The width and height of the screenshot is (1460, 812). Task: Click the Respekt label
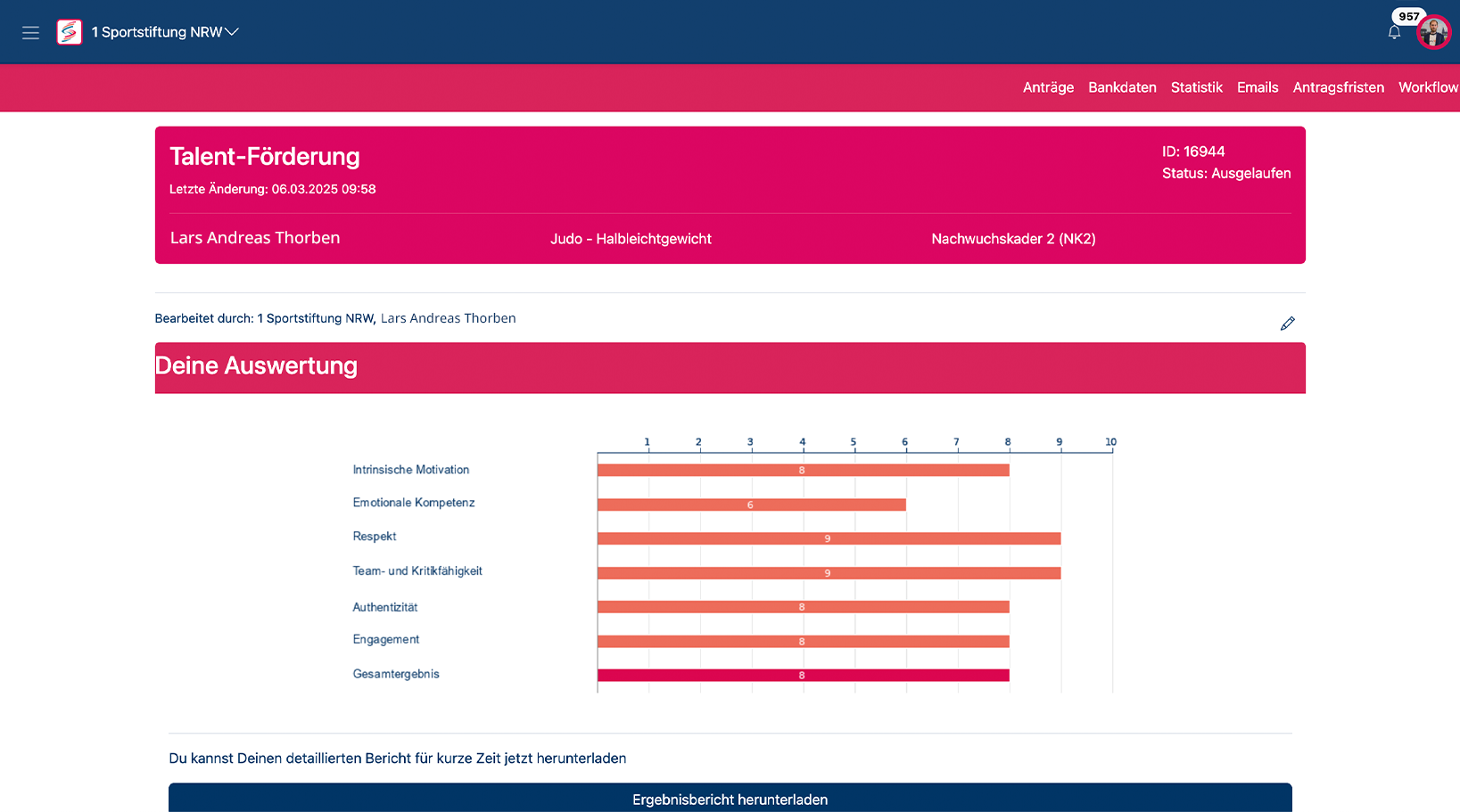pyautogui.click(x=375, y=537)
